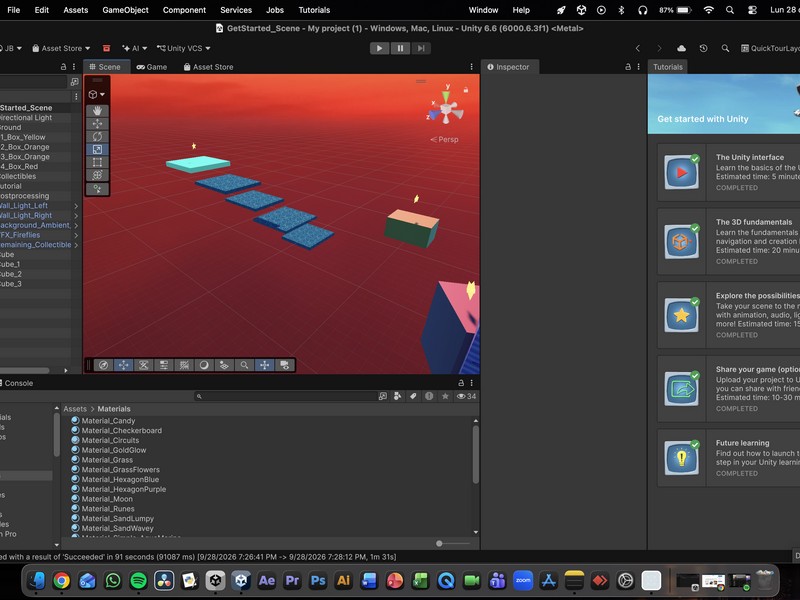Open The Unity interface tutorial
Image resolution: width=800 pixels, height=600 pixels.
tap(729, 172)
